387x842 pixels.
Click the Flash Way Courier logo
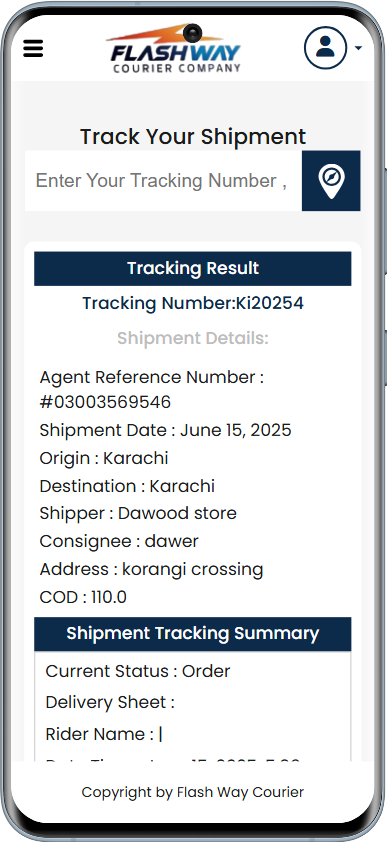[173, 49]
